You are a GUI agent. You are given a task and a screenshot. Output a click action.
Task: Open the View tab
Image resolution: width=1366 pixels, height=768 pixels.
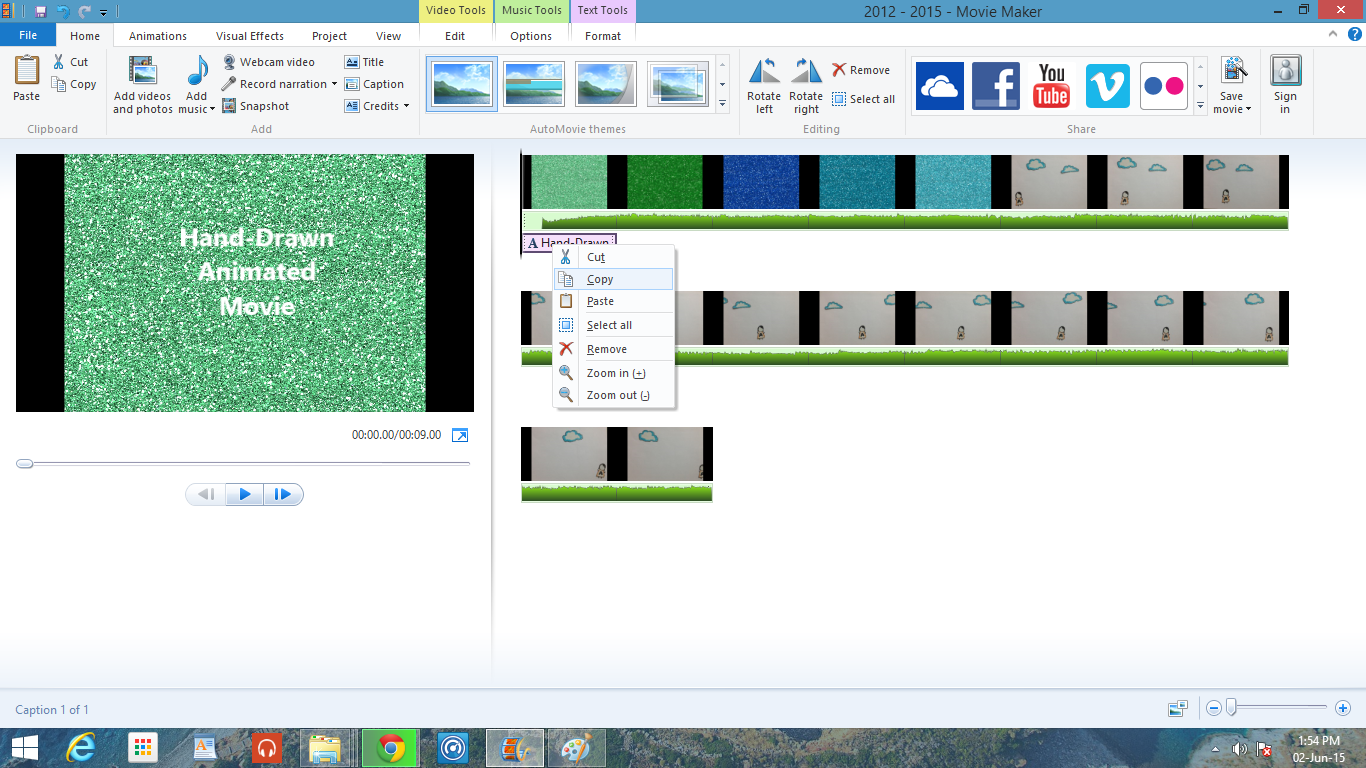tap(389, 36)
